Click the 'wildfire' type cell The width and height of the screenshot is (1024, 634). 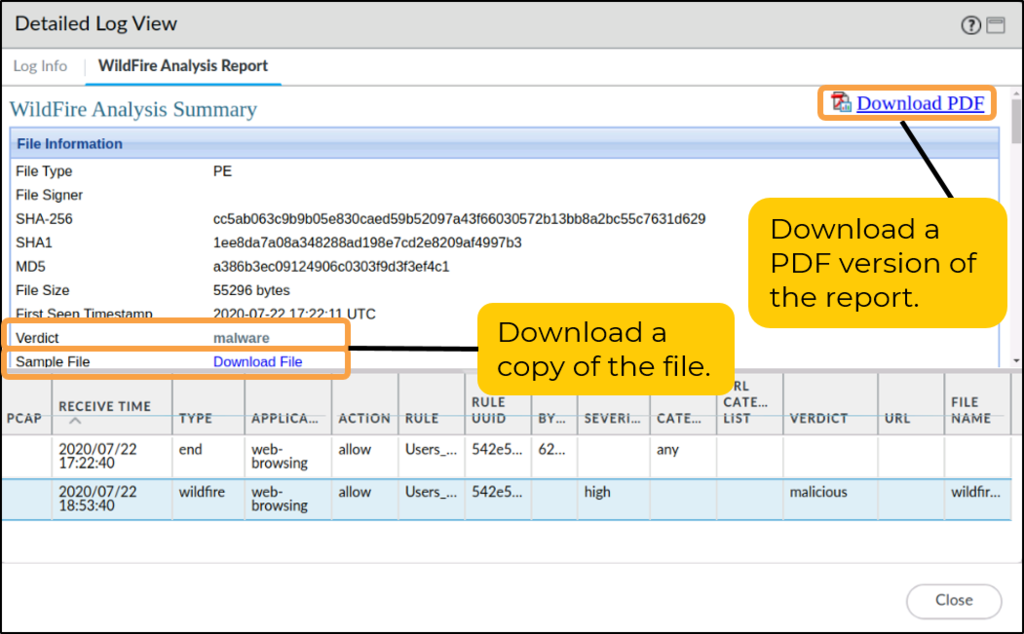[202, 492]
